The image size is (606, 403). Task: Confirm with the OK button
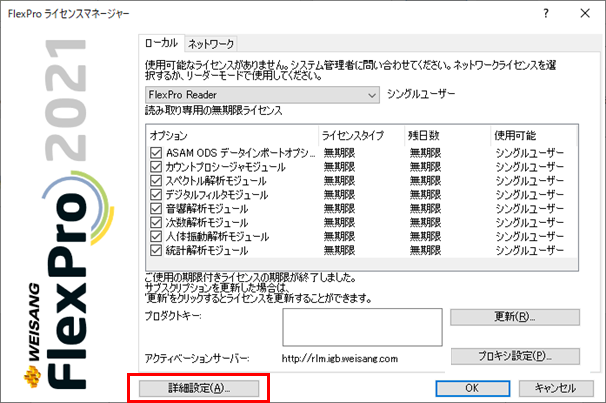(x=472, y=388)
